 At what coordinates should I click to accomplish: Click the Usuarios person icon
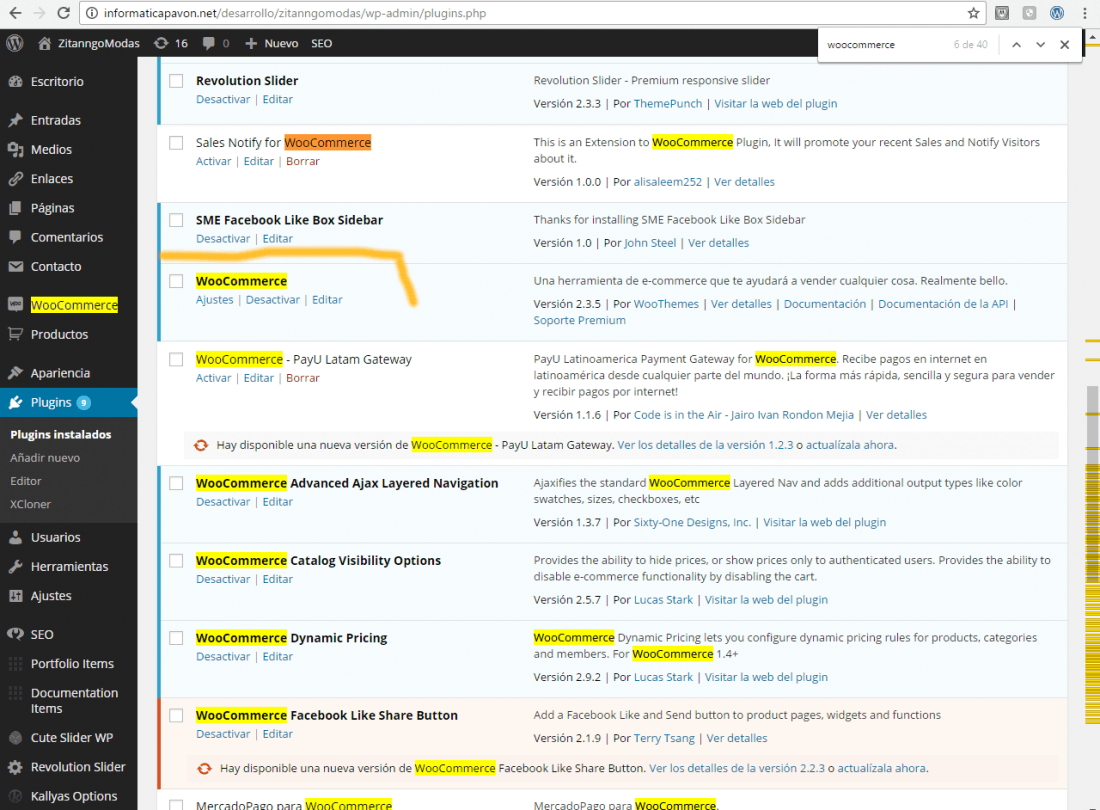[15, 537]
